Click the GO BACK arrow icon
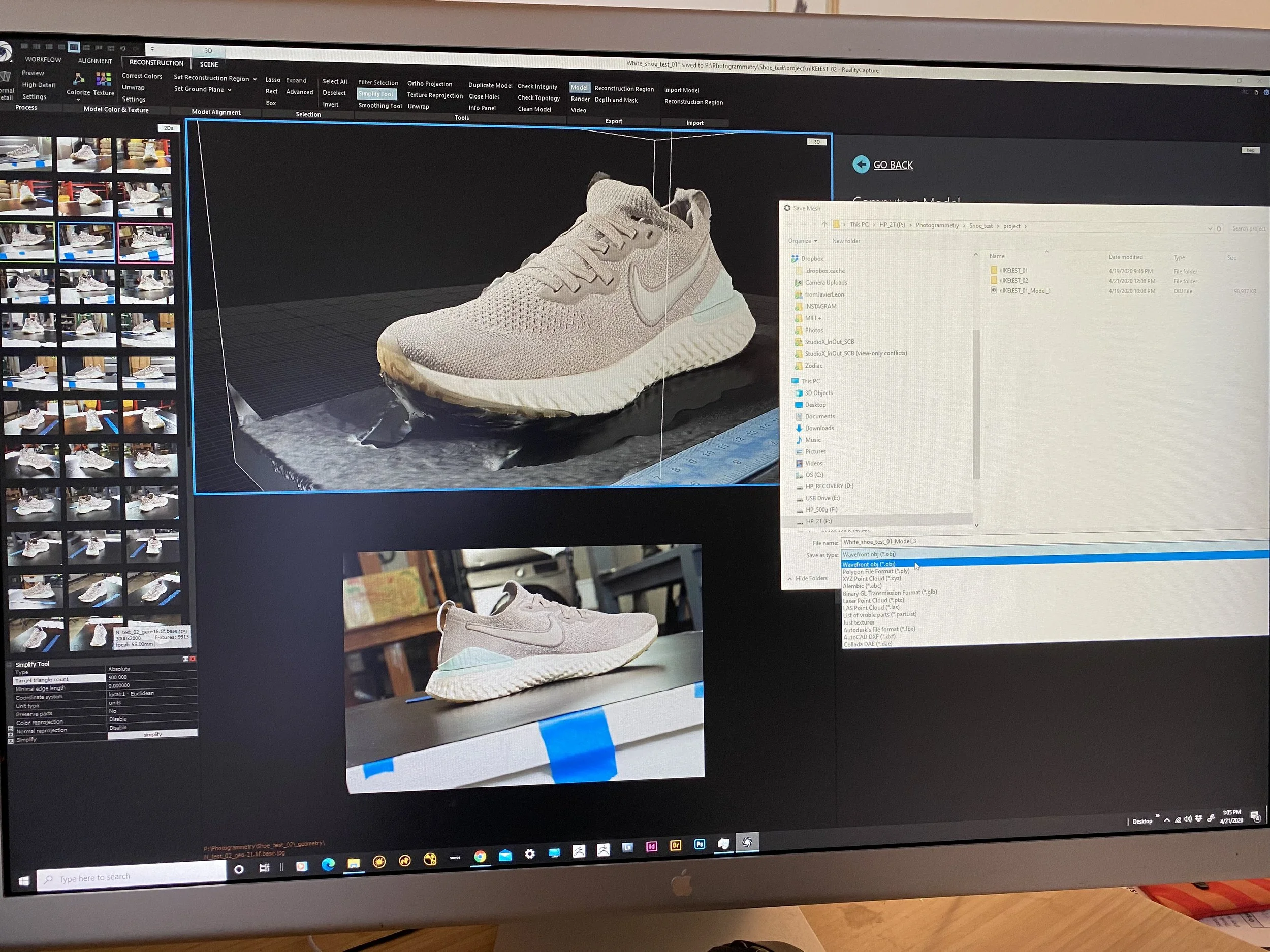The image size is (1270, 952). click(x=861, y=165)
